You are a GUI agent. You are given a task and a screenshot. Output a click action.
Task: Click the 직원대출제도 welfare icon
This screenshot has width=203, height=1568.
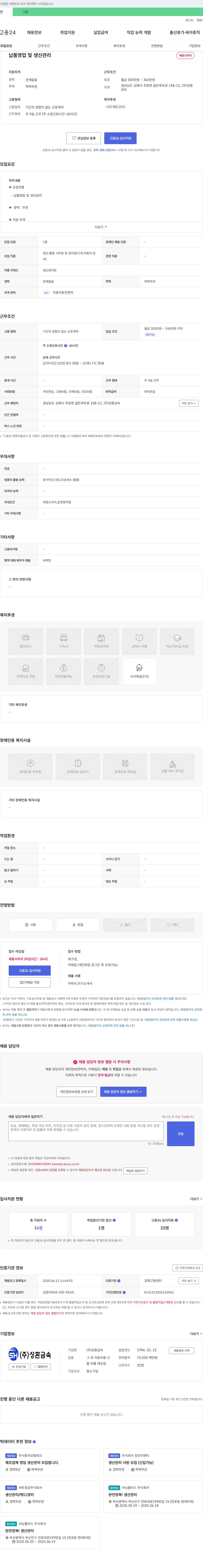coord(63,671)
